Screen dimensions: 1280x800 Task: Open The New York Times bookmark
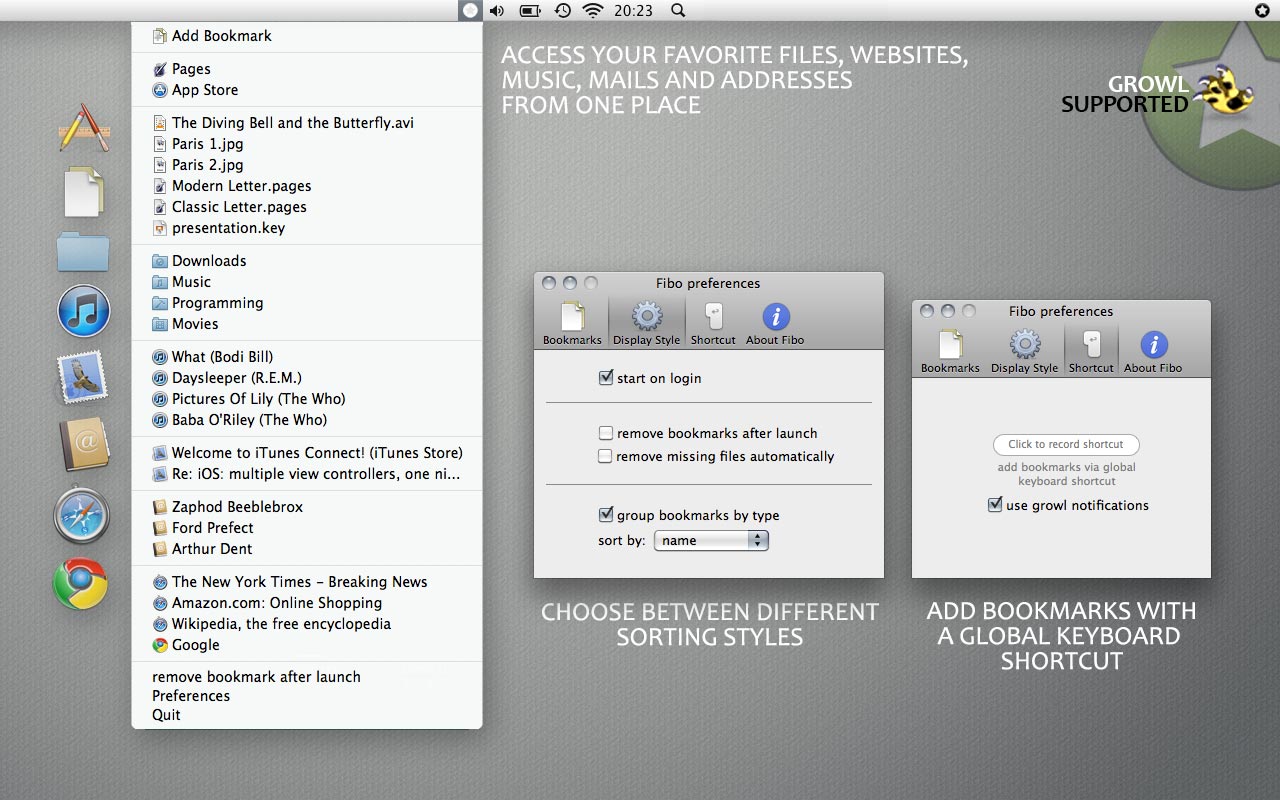(307, 582)
